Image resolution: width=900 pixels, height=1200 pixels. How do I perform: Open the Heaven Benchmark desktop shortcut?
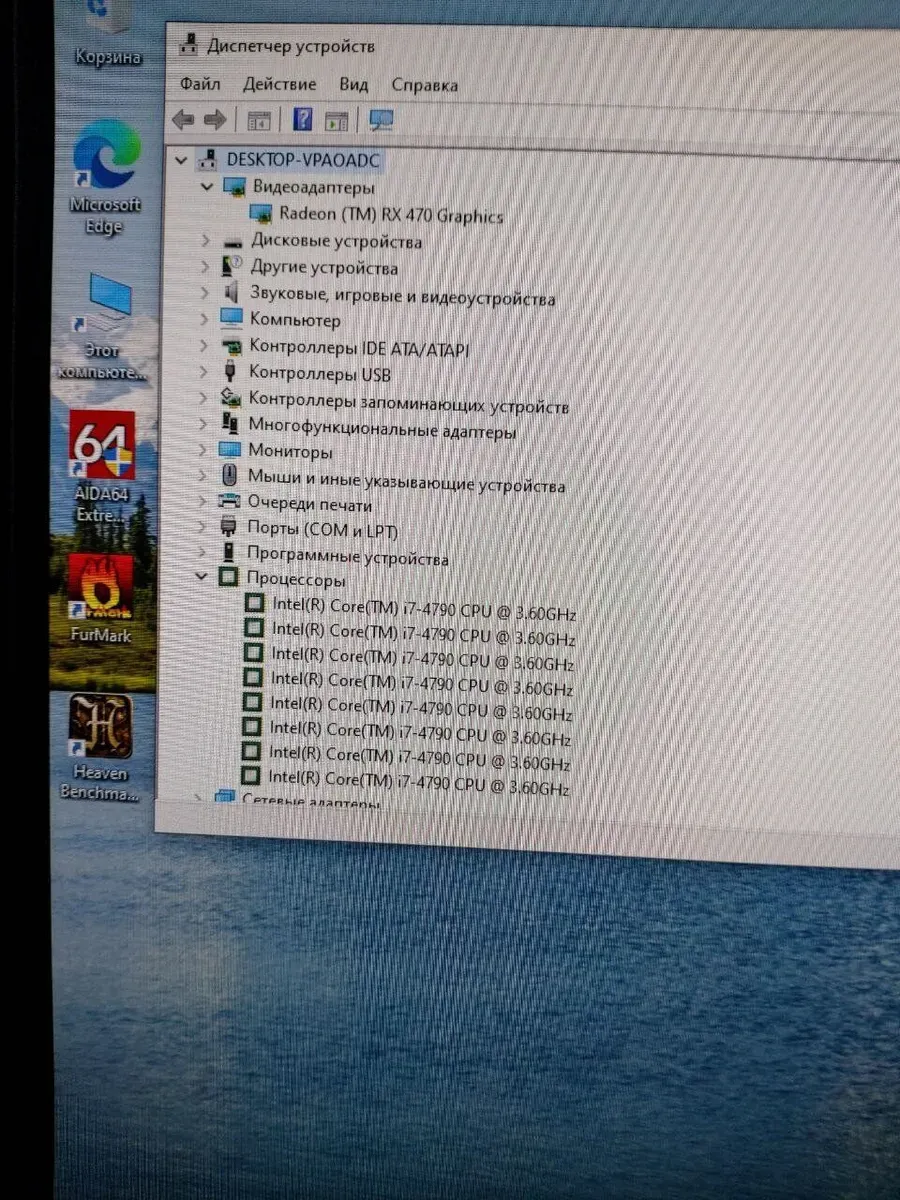[x=101, y=728]
